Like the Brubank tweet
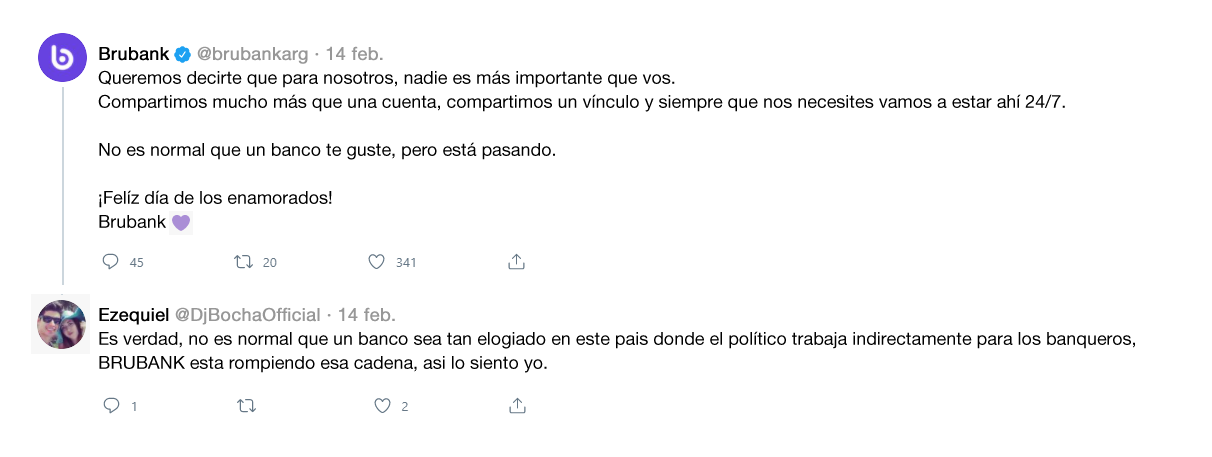The height and width of the screenshot is (457, 1212). (x=377, y=262)
